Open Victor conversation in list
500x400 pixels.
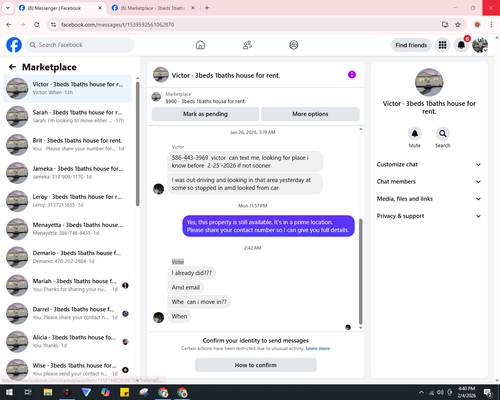coord(67,89)
